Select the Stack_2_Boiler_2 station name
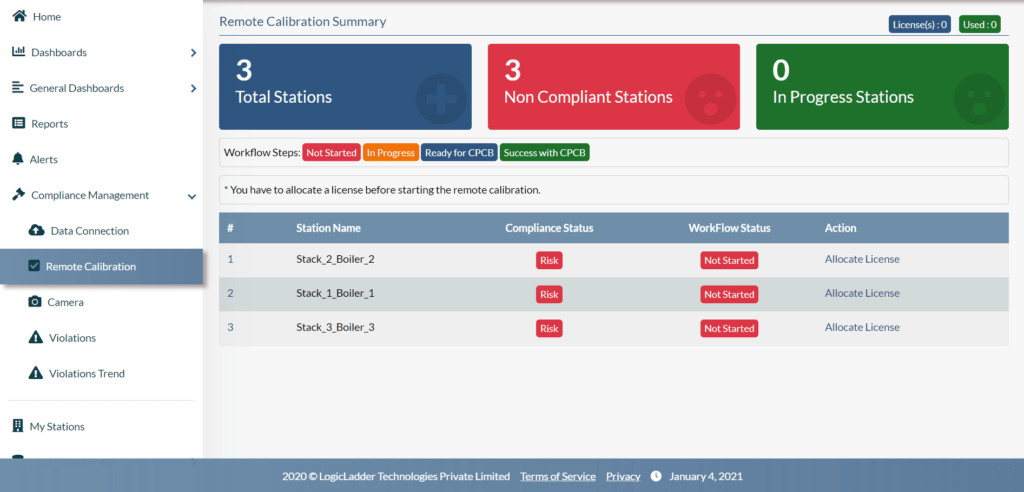Image resolution: width=1024 pixels, height=492 pixels. (x=335, y=259)
